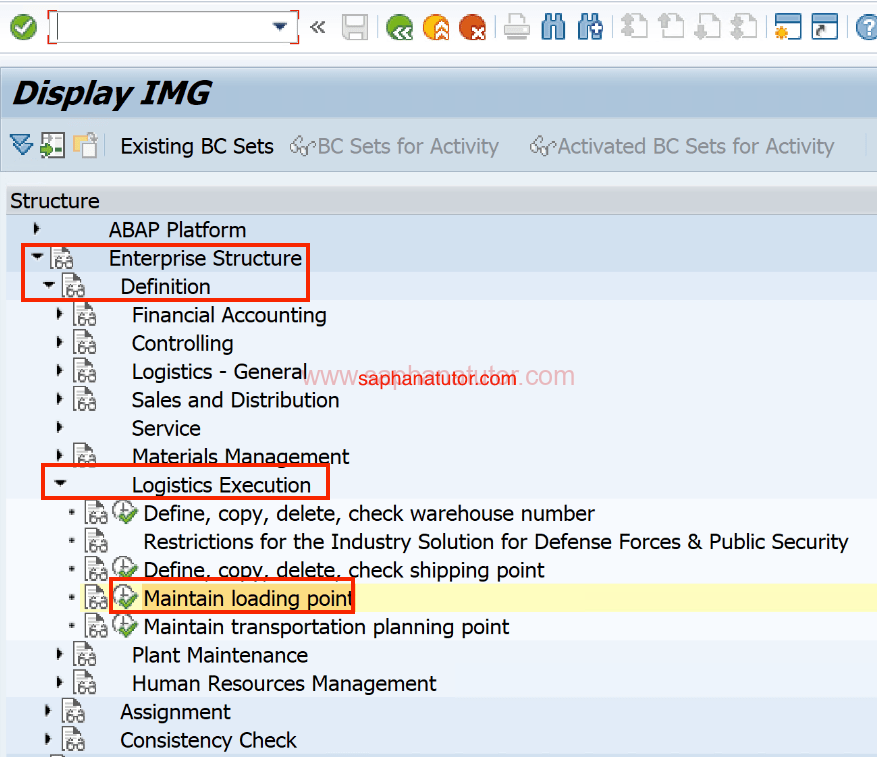Click the Generate Shortcut icon
Screen dimensions: 877x757
coord(824,27)
